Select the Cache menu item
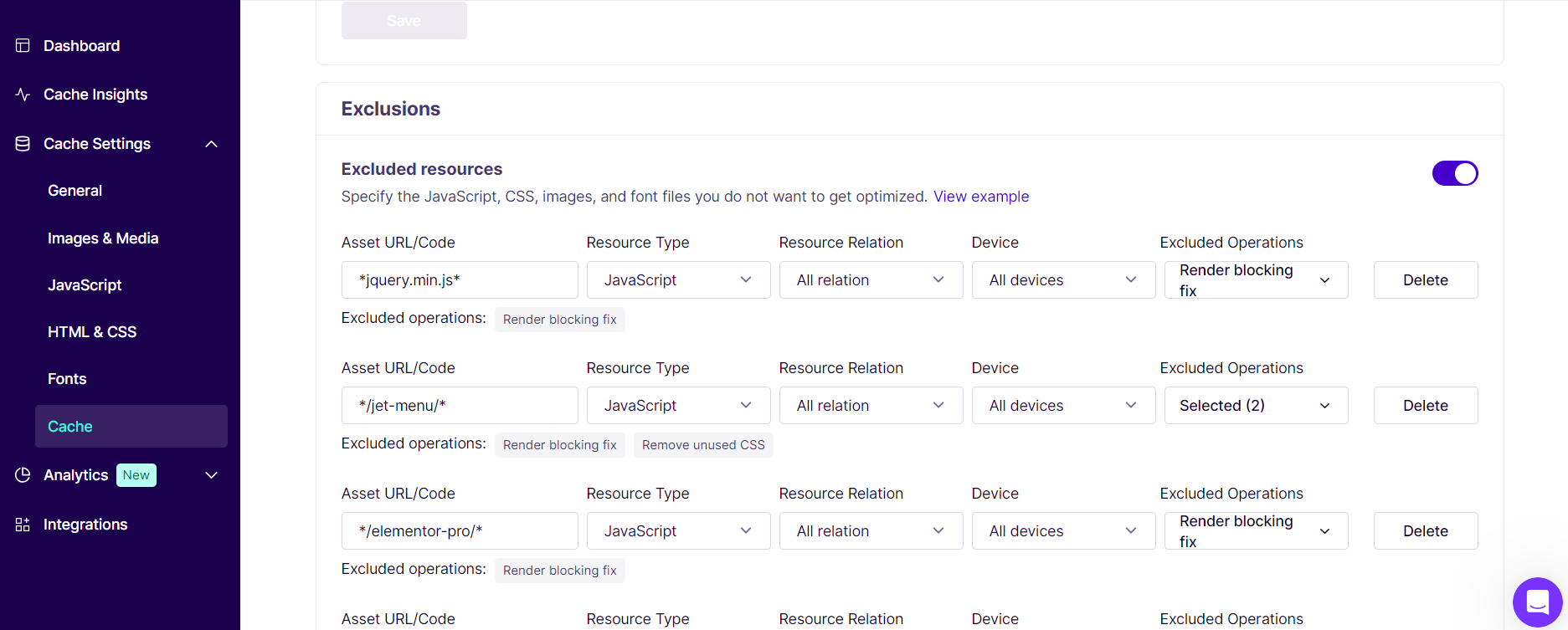1568x630 pixels. pos(131,427)
